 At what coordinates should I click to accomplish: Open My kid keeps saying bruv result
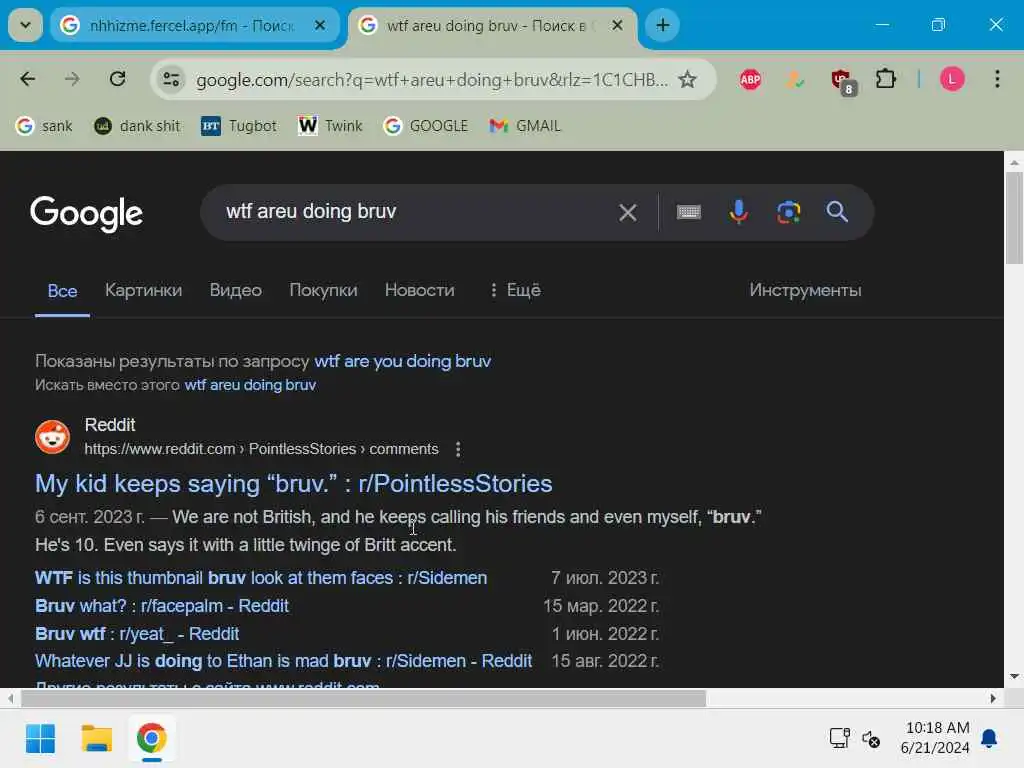point(294,483)
